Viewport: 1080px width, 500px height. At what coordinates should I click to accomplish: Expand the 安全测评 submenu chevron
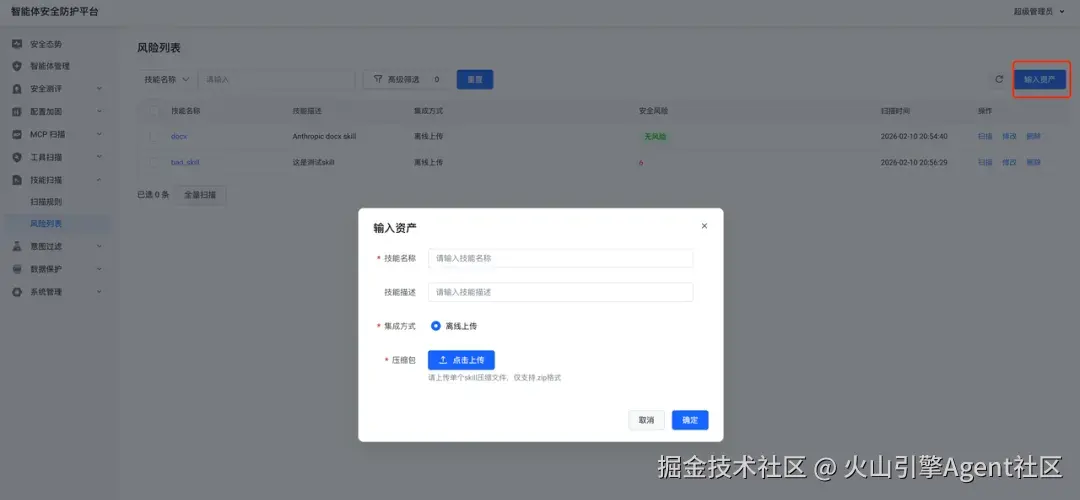click(99, 89)
